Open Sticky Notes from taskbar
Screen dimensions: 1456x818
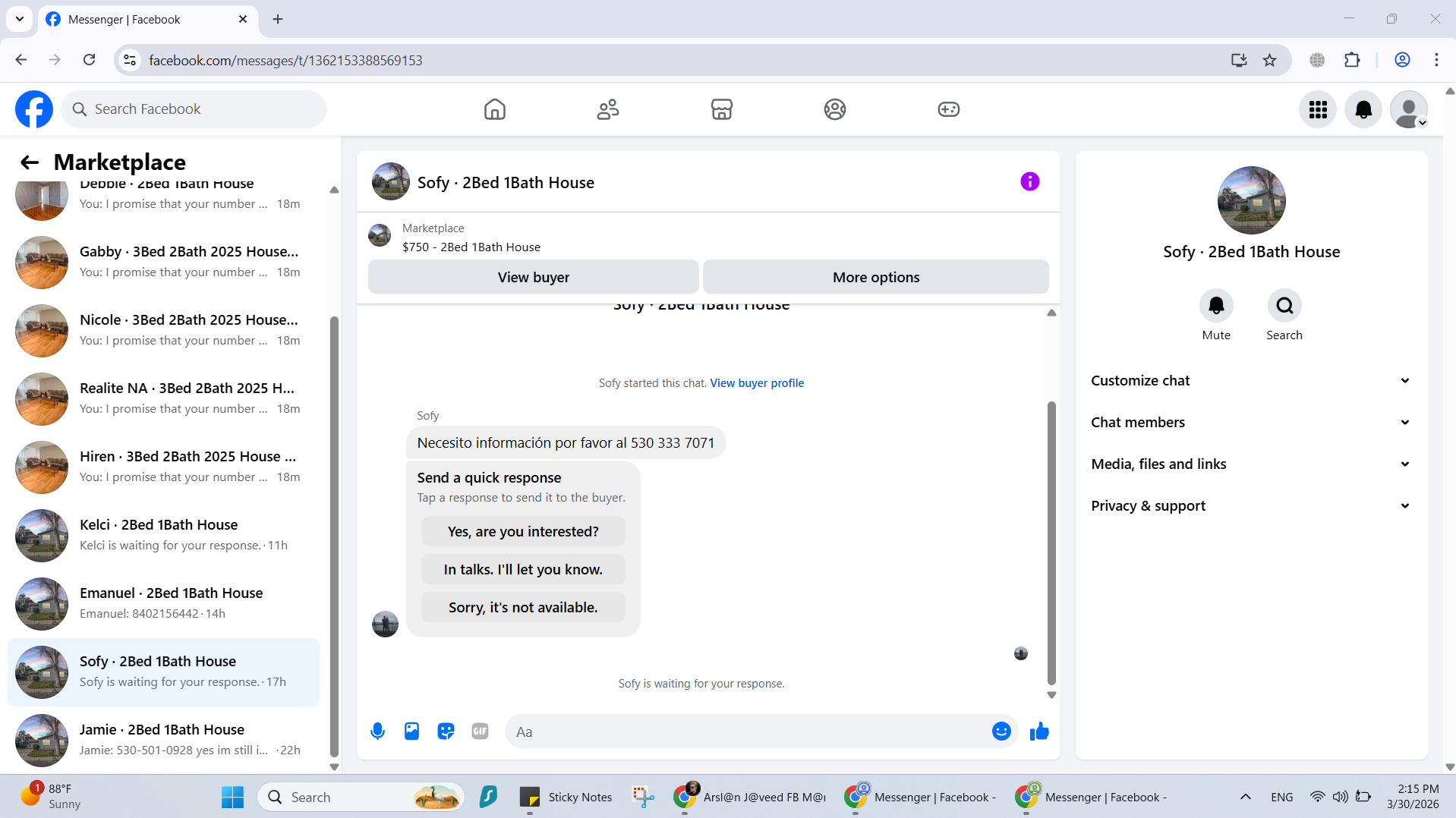click(x=566, y=797)
